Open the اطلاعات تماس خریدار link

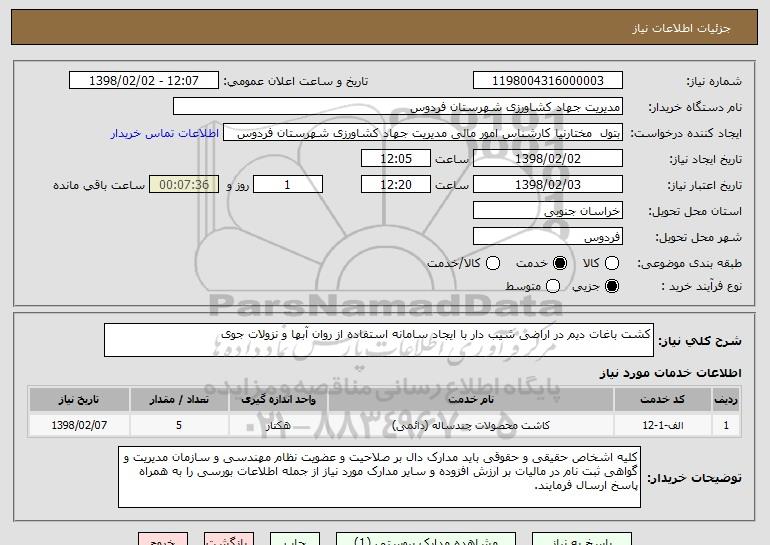tap(165, 133)
